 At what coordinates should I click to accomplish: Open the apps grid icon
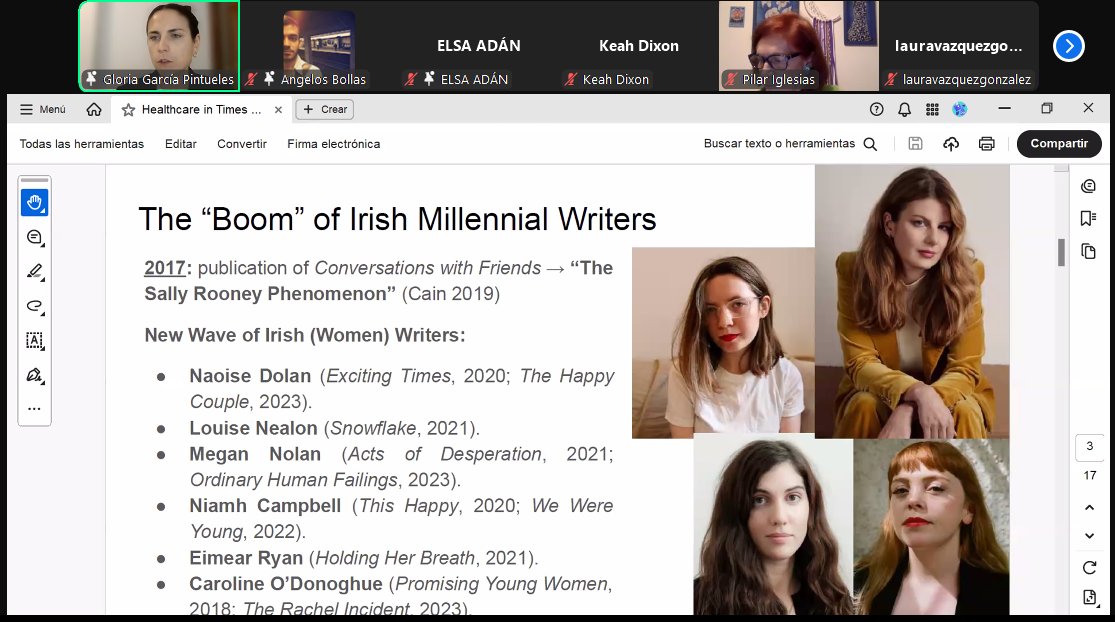tap(932, 109)
